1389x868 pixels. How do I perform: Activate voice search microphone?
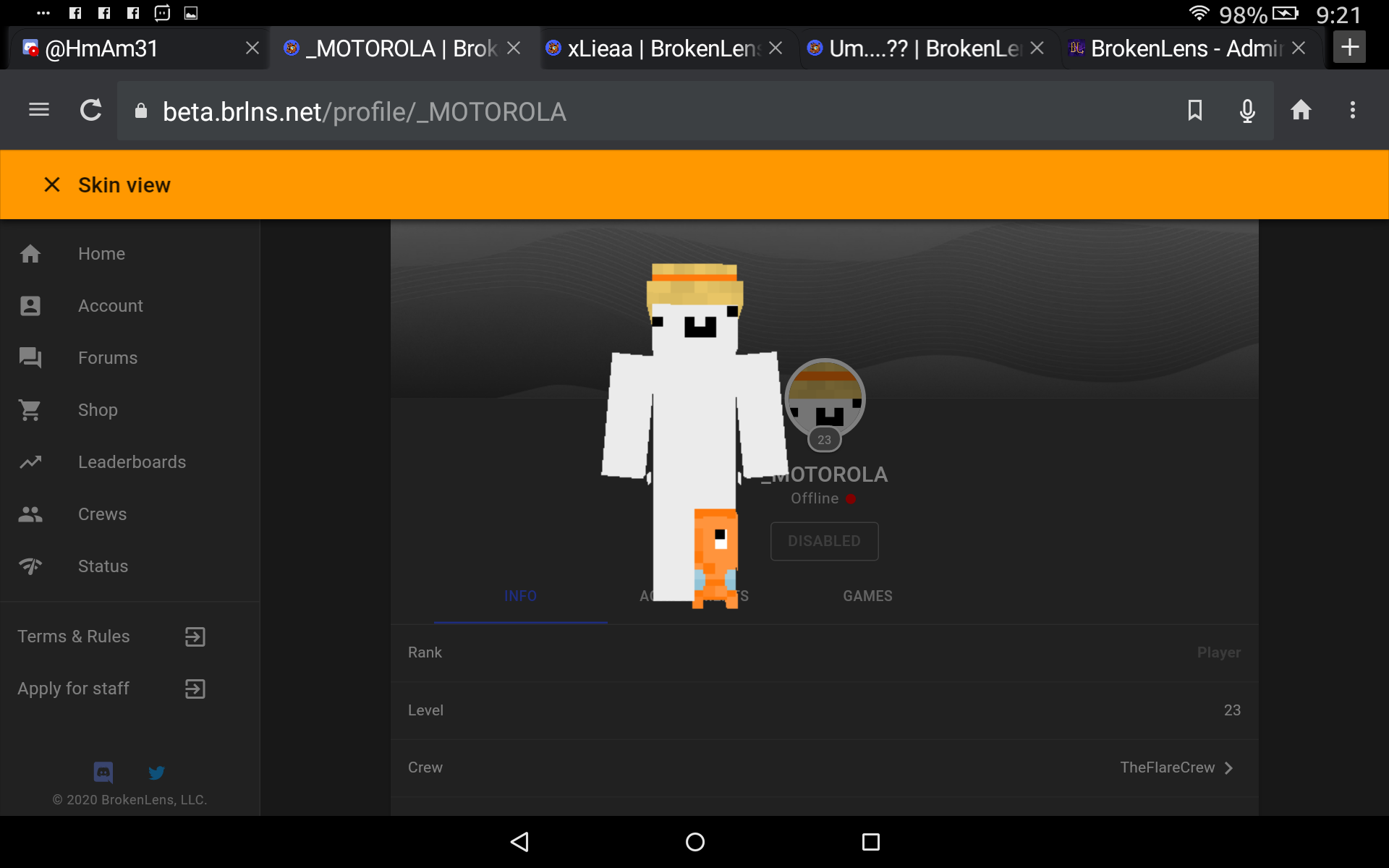tap(1247, 111)
